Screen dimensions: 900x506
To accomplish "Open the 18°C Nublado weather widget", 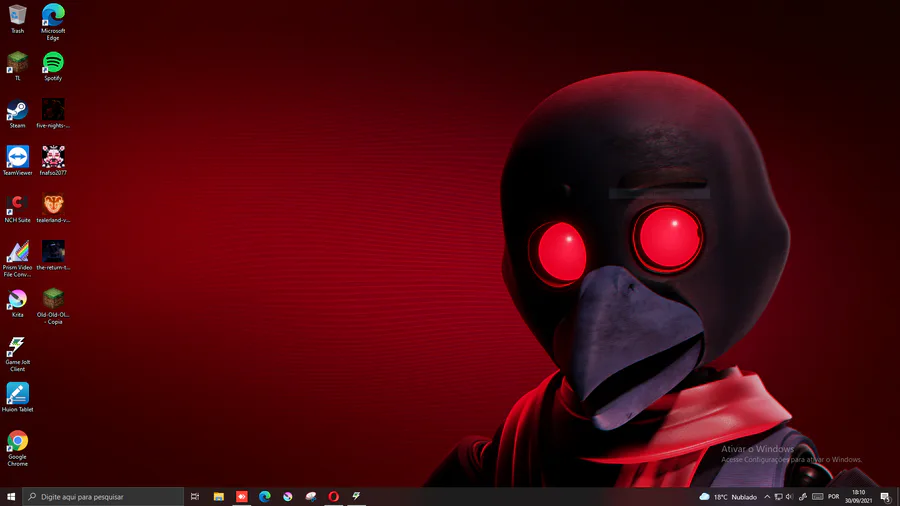I will 728,497.
